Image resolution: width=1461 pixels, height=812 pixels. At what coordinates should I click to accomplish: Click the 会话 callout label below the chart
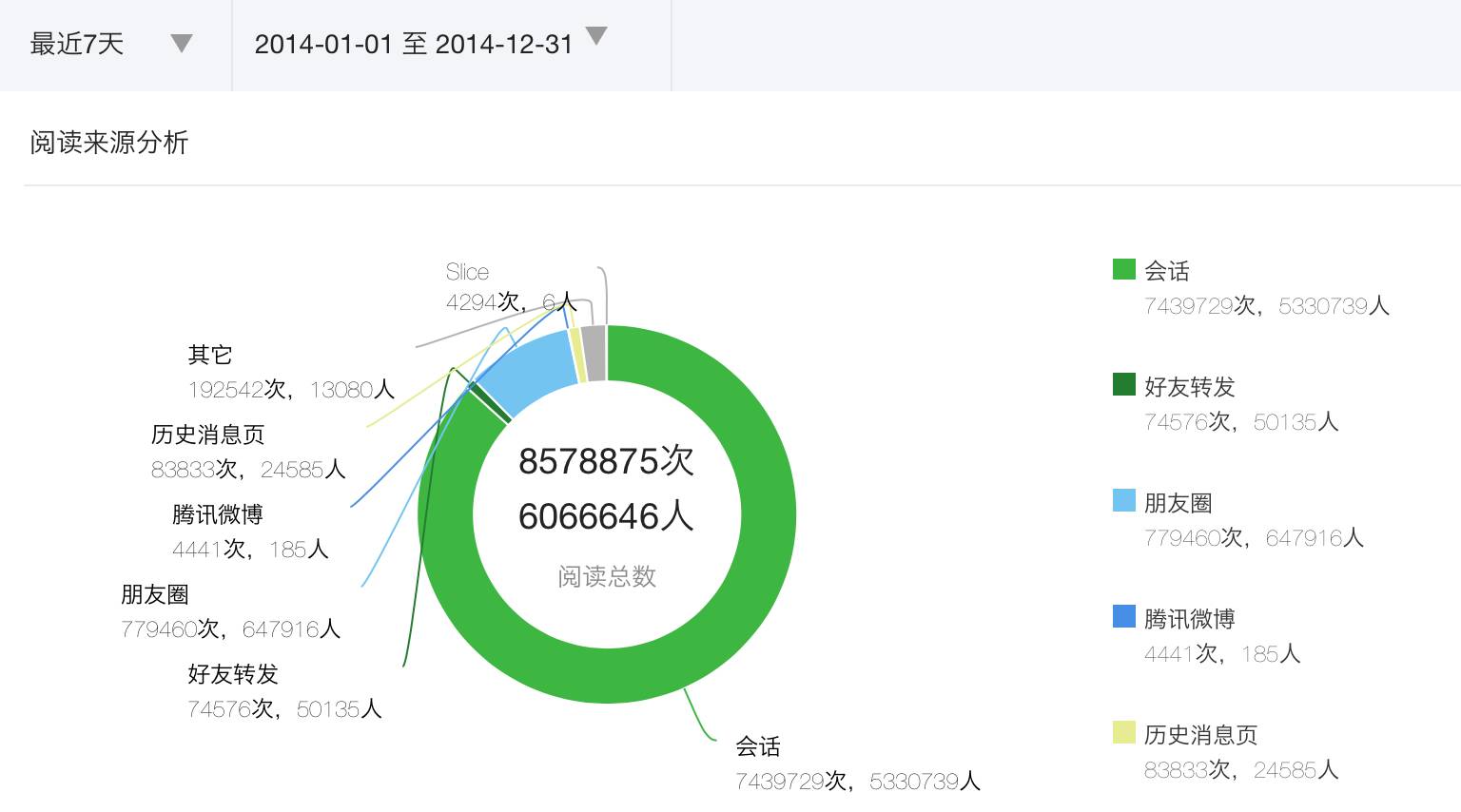[x=758, y=746]
